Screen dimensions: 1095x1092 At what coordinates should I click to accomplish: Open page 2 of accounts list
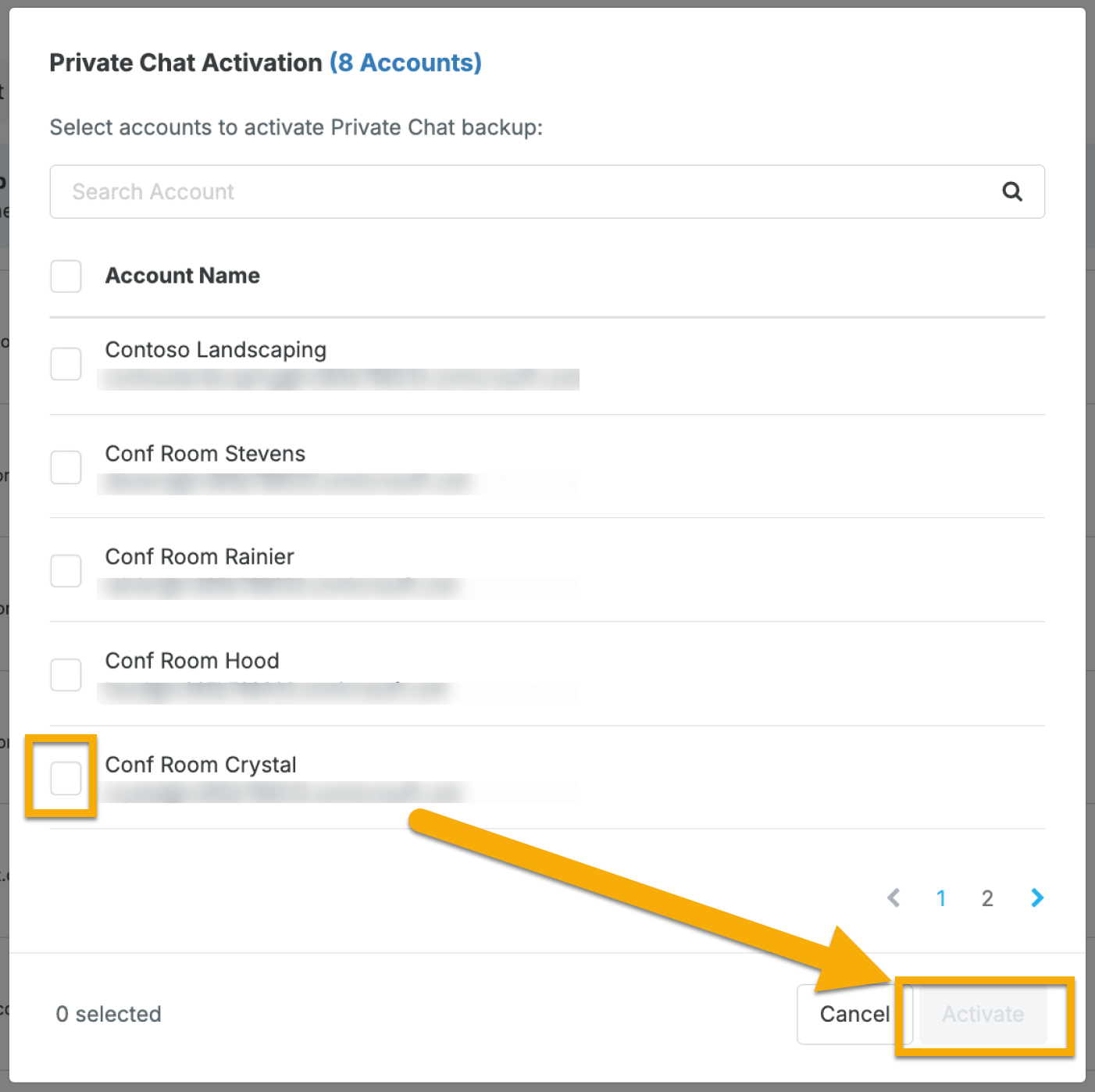click(987, 898)
